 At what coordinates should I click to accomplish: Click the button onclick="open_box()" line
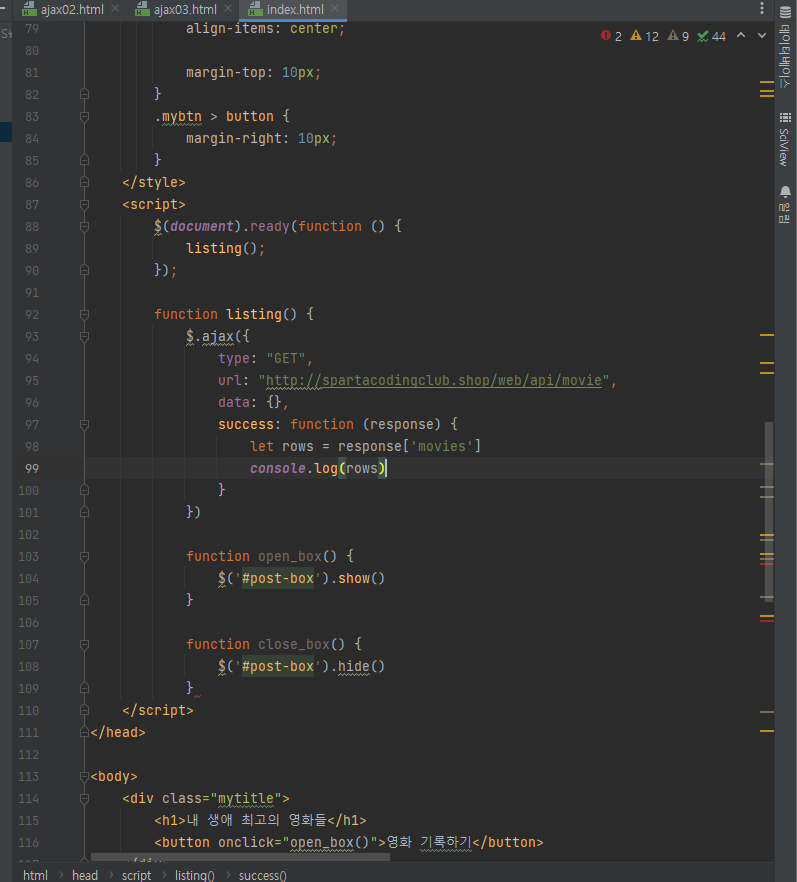click(x=349, y=843)
